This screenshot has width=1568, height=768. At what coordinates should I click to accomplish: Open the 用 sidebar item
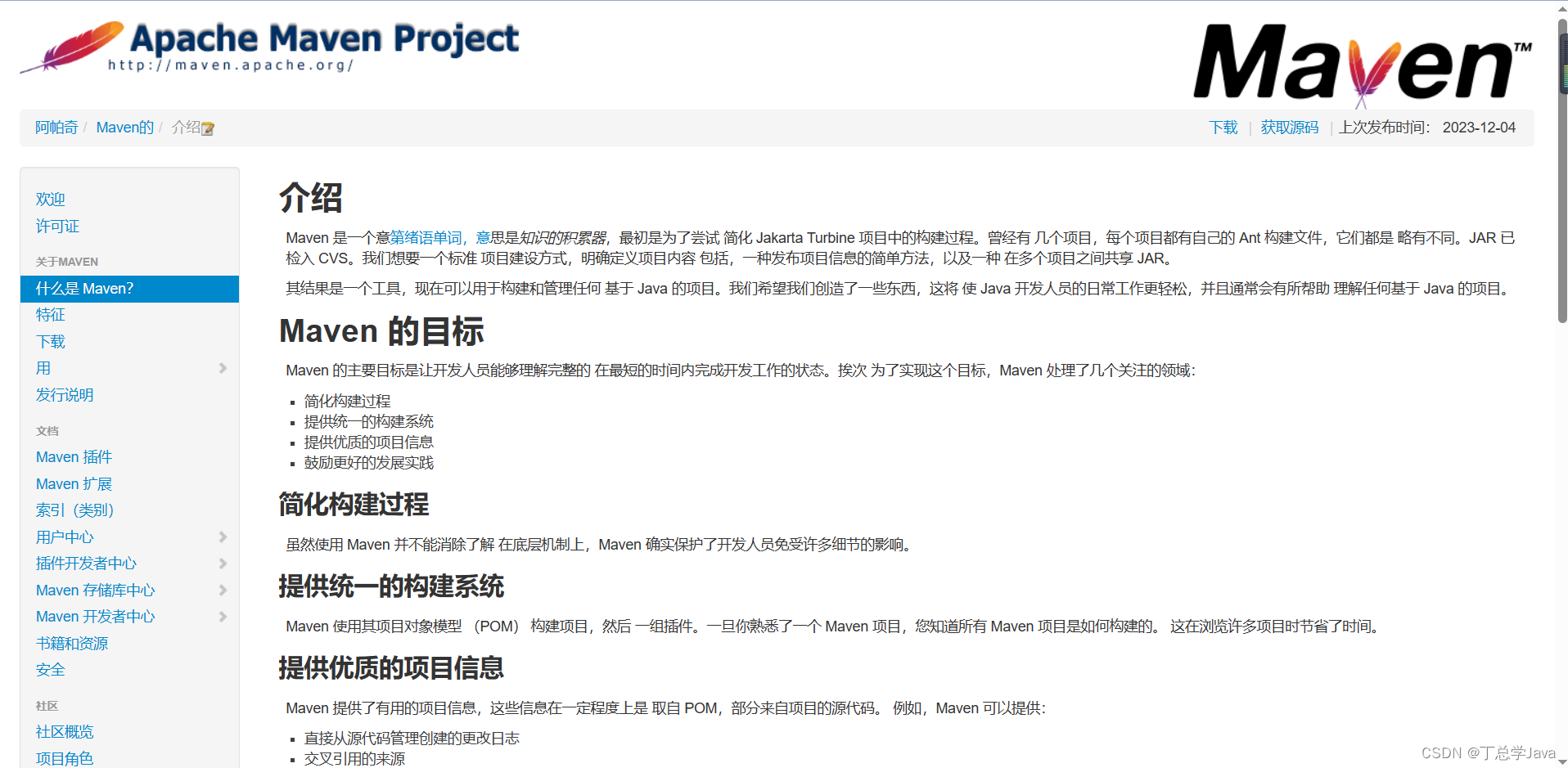[x=43, y=369]
